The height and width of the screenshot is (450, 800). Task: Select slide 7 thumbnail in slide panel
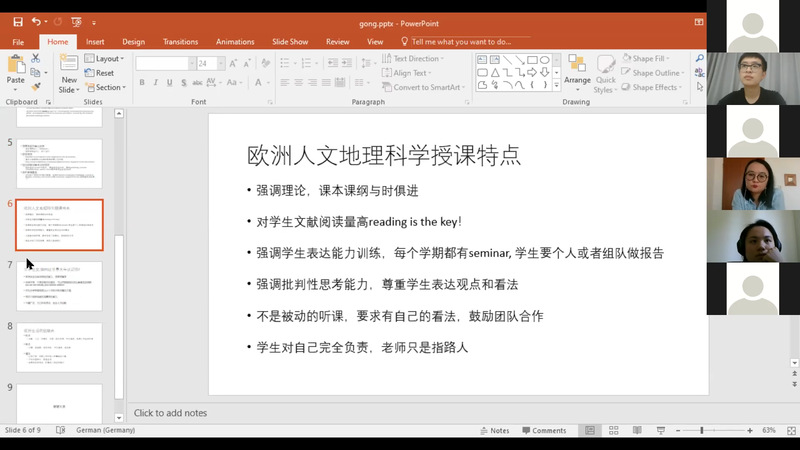[x=59, y=284]
